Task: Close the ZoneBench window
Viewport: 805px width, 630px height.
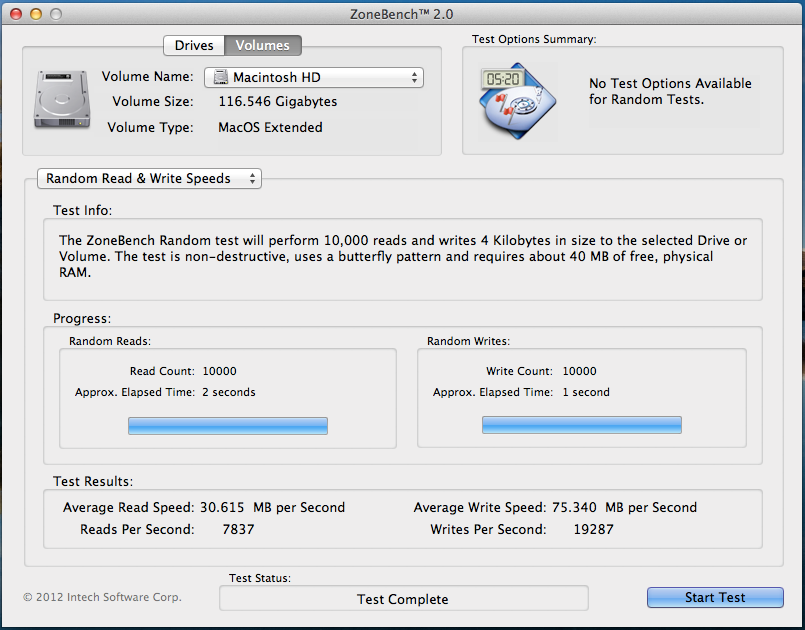Action: [15, 16]
